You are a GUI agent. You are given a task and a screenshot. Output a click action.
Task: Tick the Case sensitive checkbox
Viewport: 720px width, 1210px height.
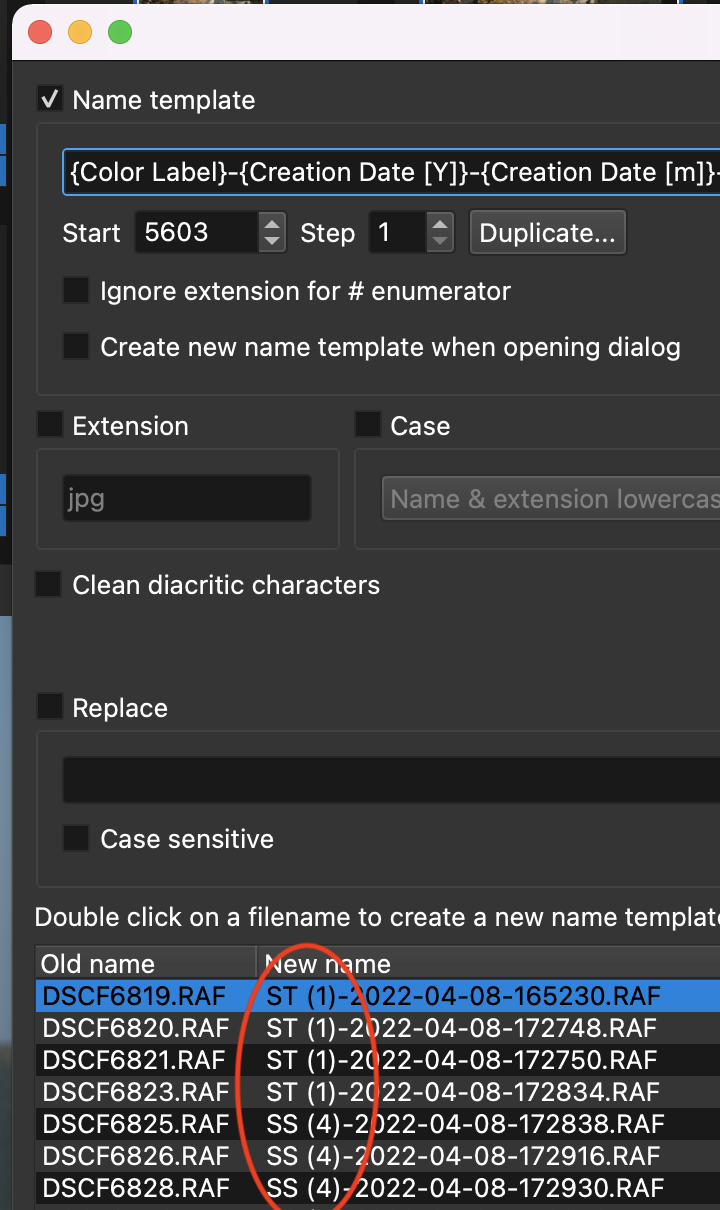(x=76, y=838)
